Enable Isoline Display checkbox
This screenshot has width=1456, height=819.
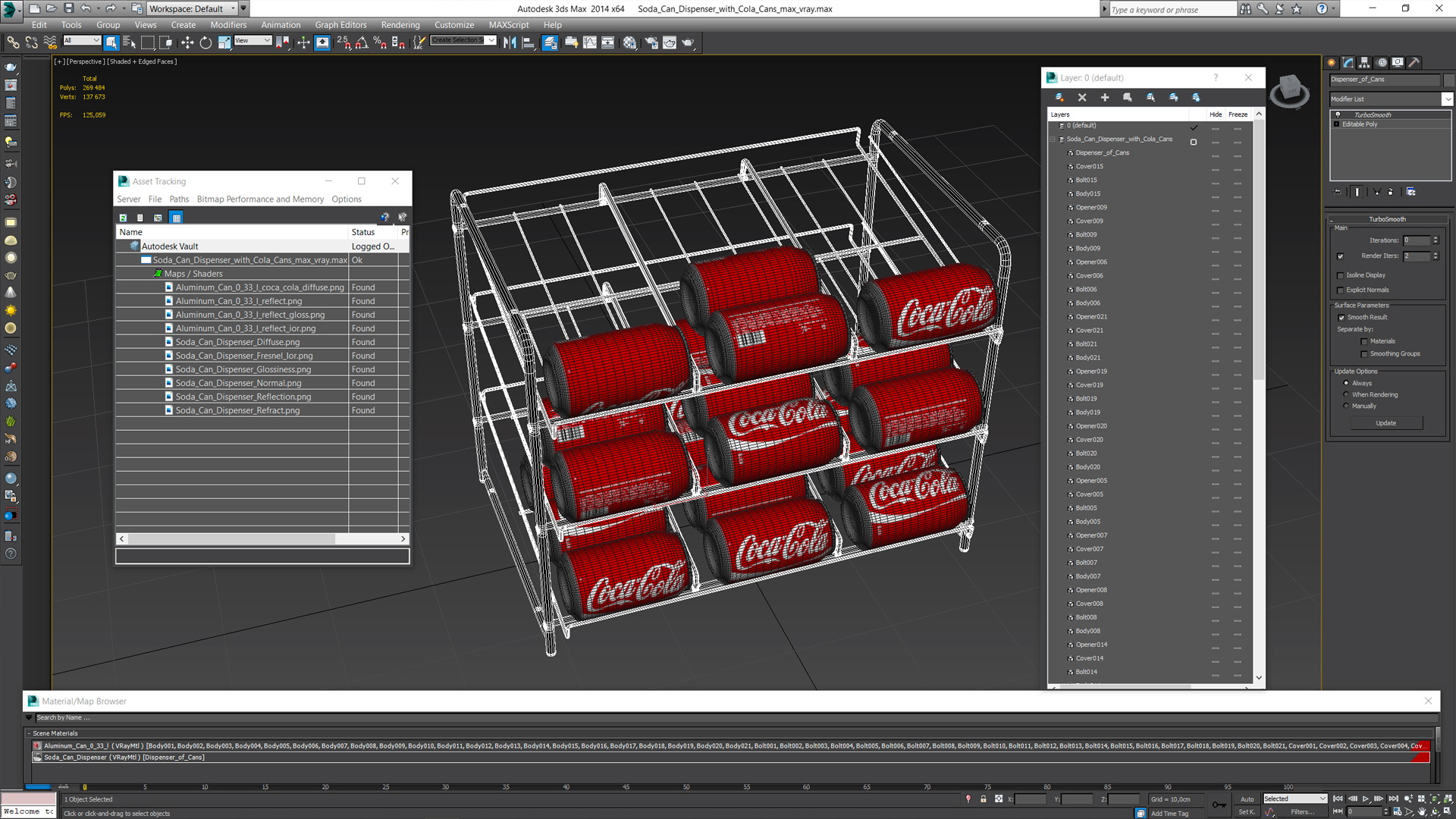[x=1341, y=275]
